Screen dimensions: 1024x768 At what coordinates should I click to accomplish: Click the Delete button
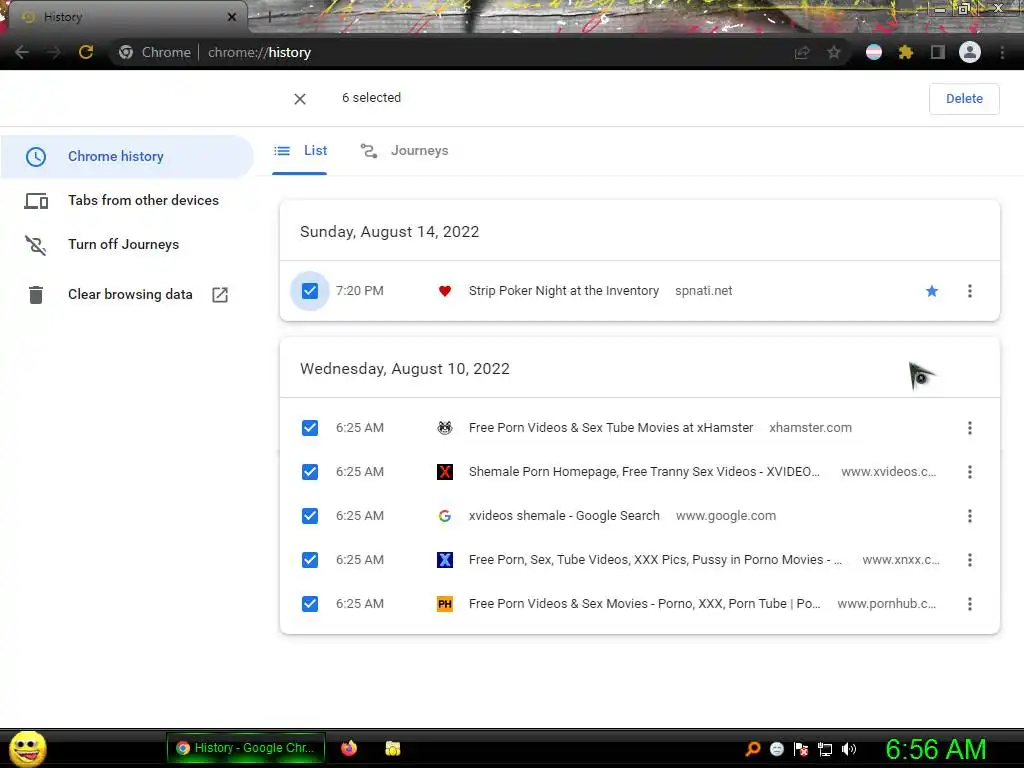point(964,99)
